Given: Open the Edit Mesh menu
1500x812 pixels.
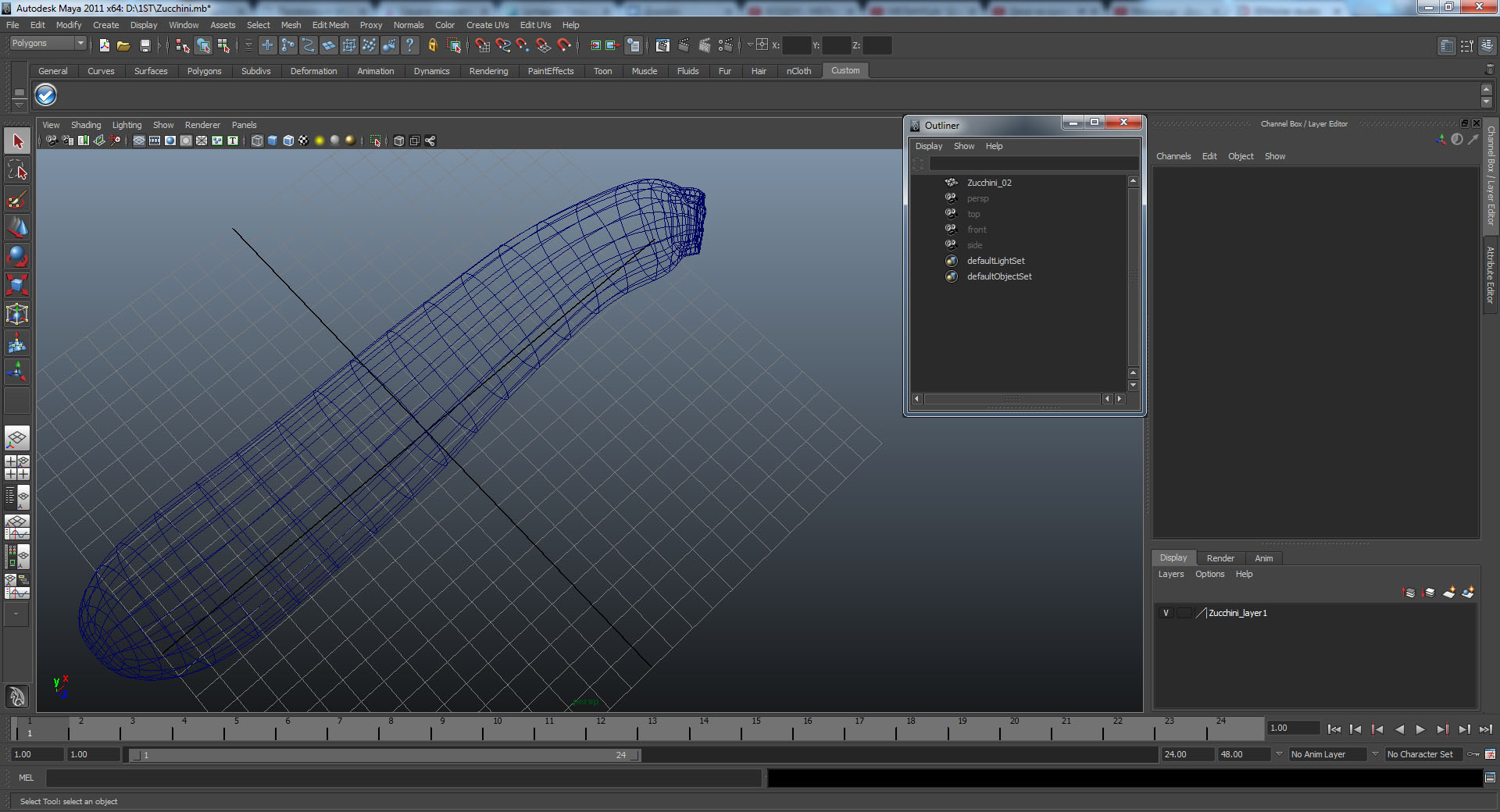Looking at the screenshot, I should click(x=330, y=25).
